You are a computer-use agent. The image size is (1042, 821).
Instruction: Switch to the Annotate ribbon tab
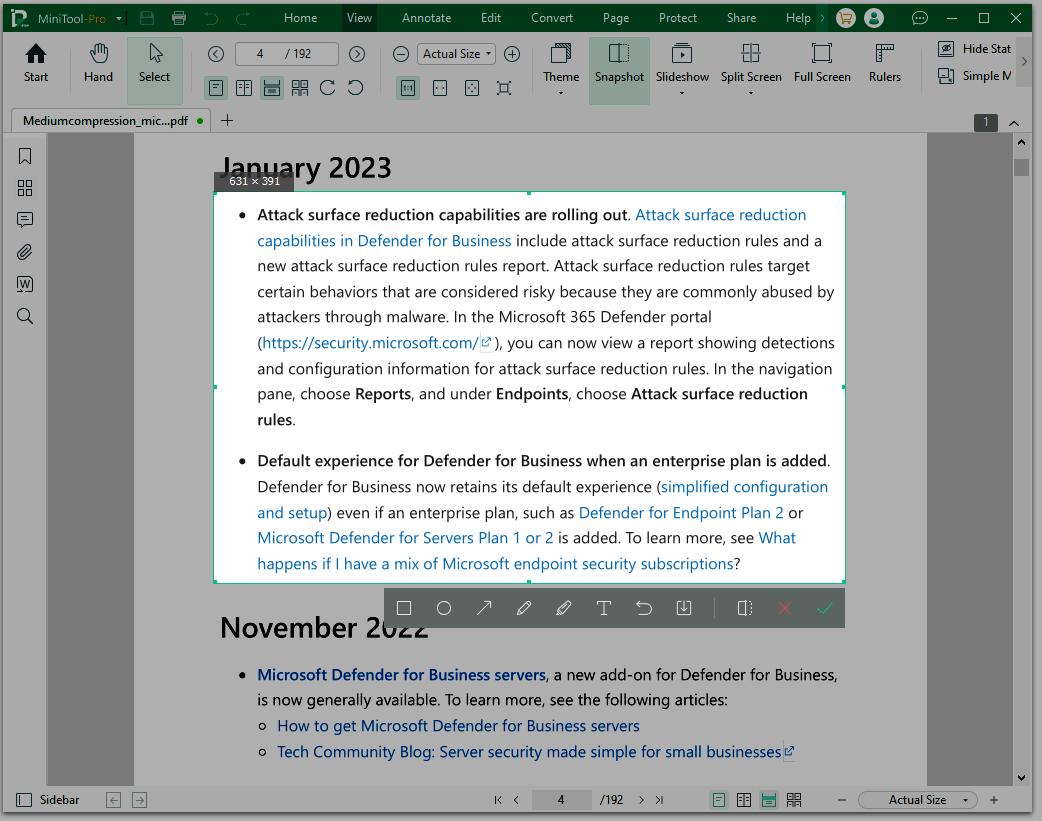427,17
